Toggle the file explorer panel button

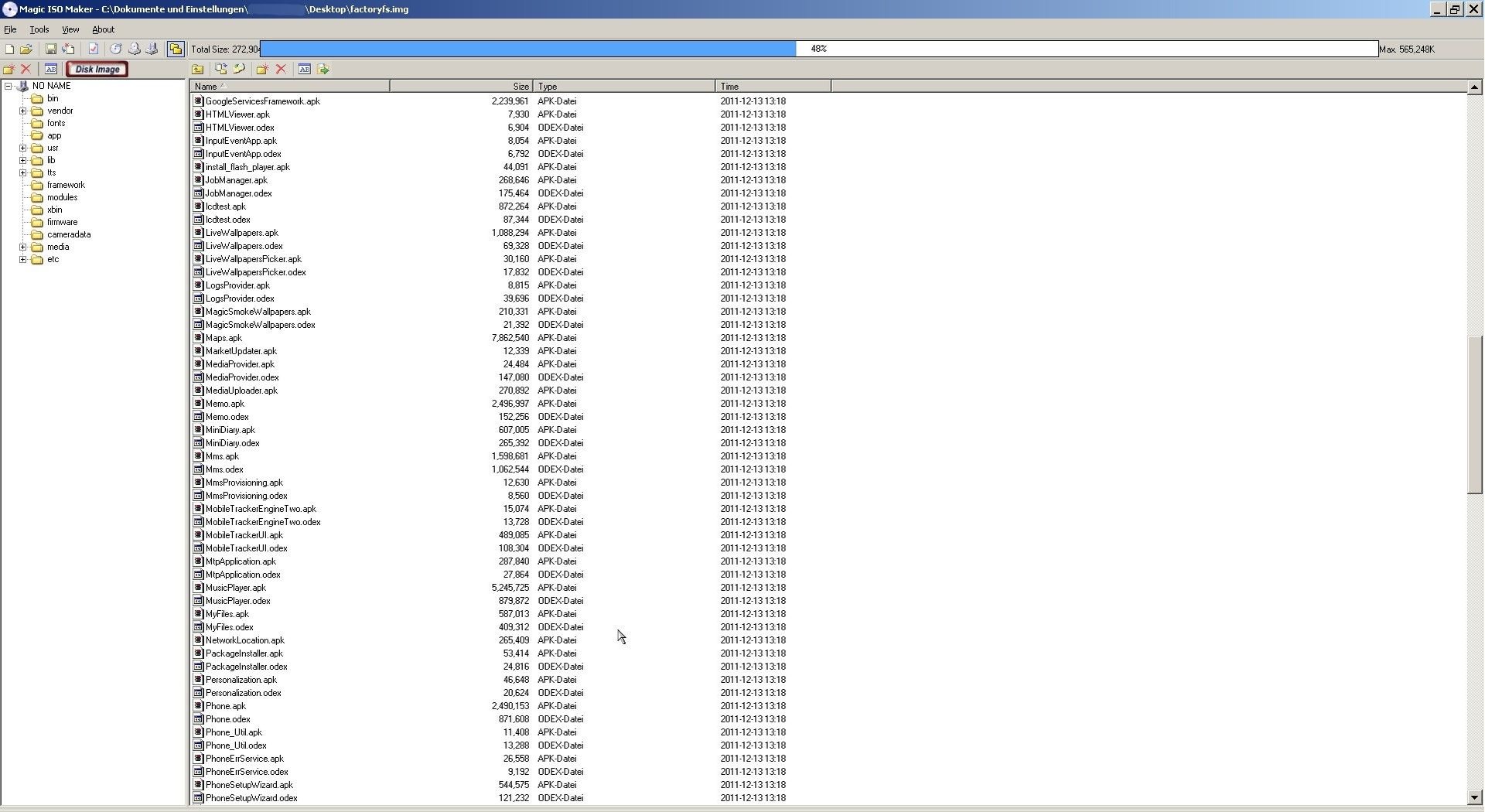(176, 49)
